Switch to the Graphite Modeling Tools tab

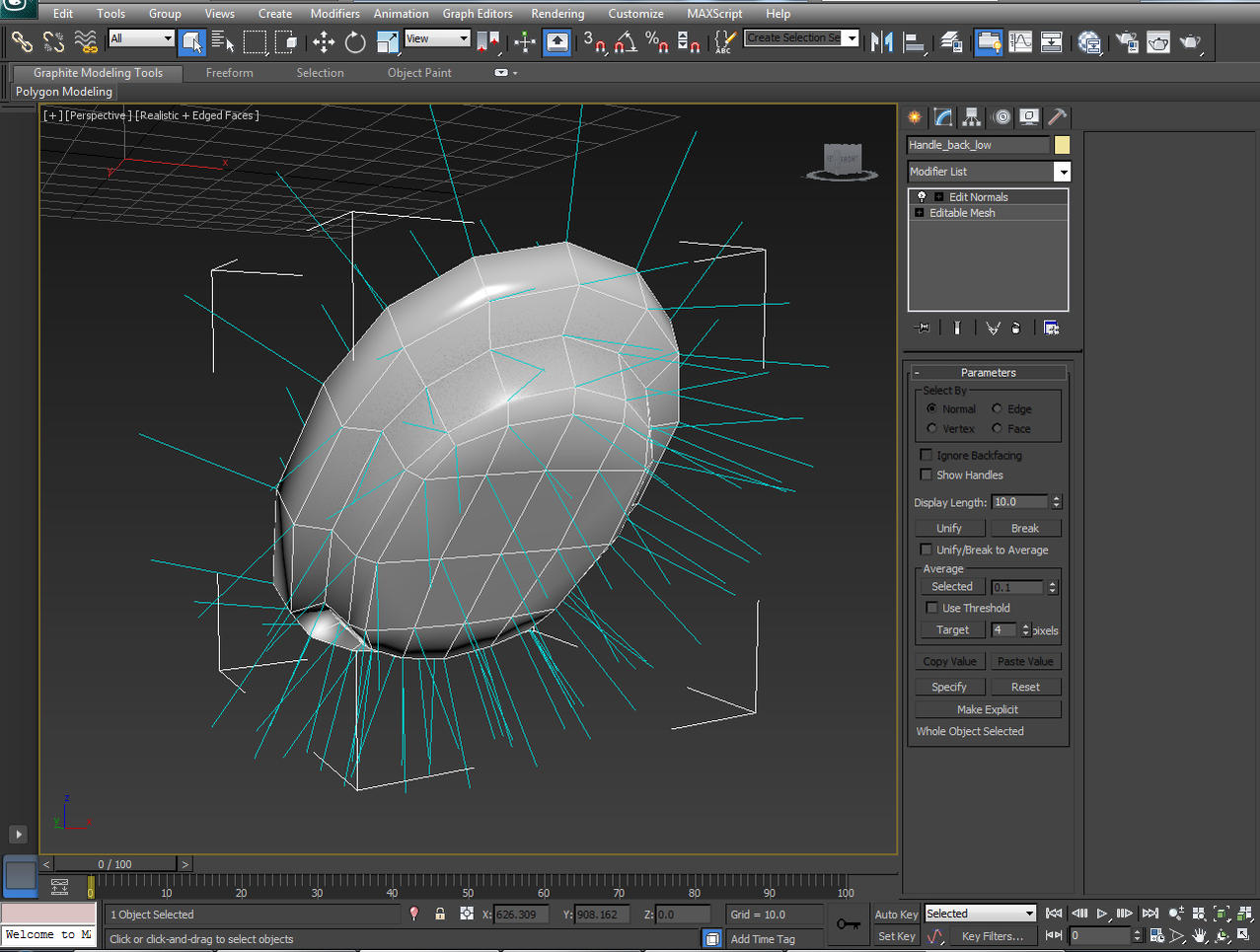[x=96, y=72]
